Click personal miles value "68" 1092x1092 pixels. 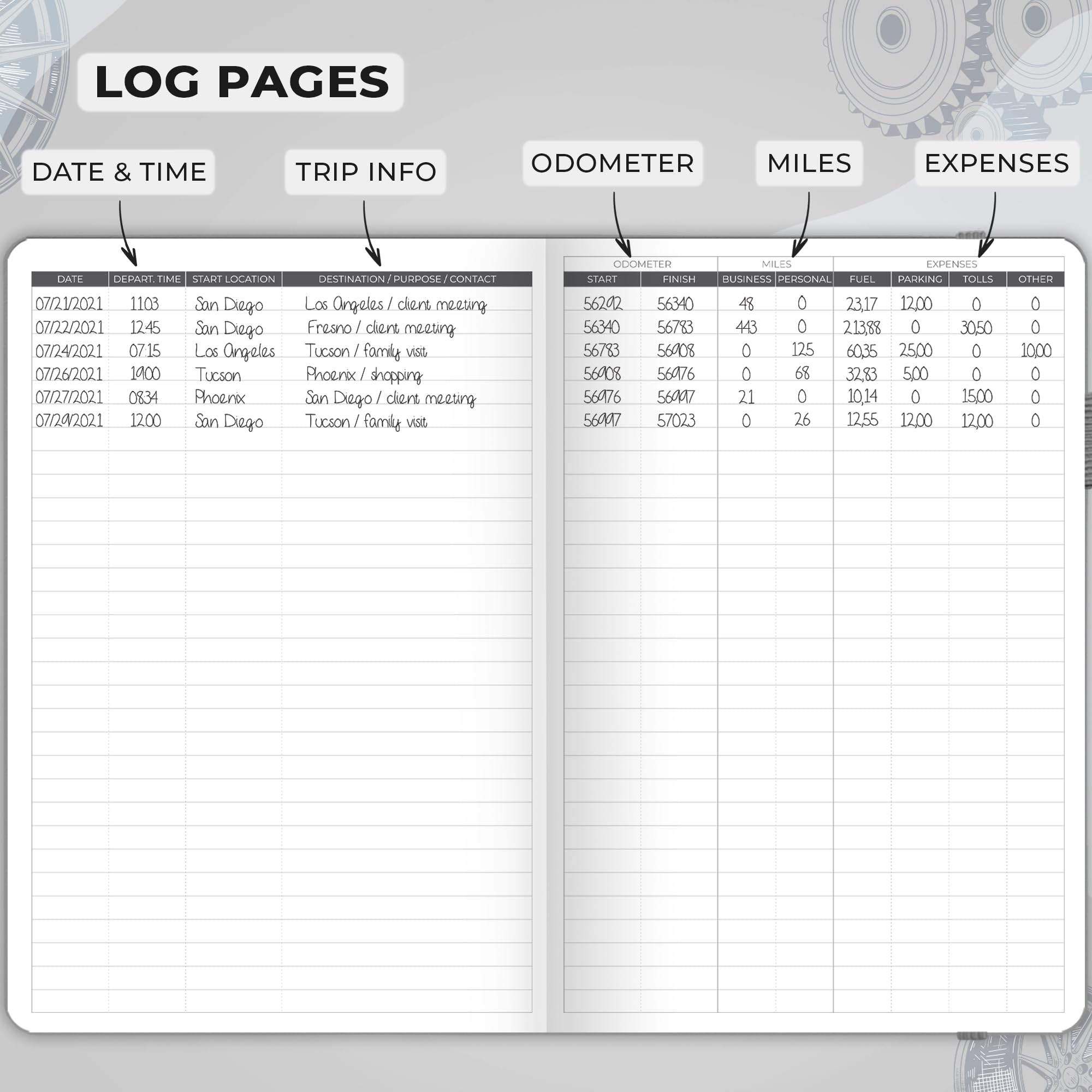point(802,373)
